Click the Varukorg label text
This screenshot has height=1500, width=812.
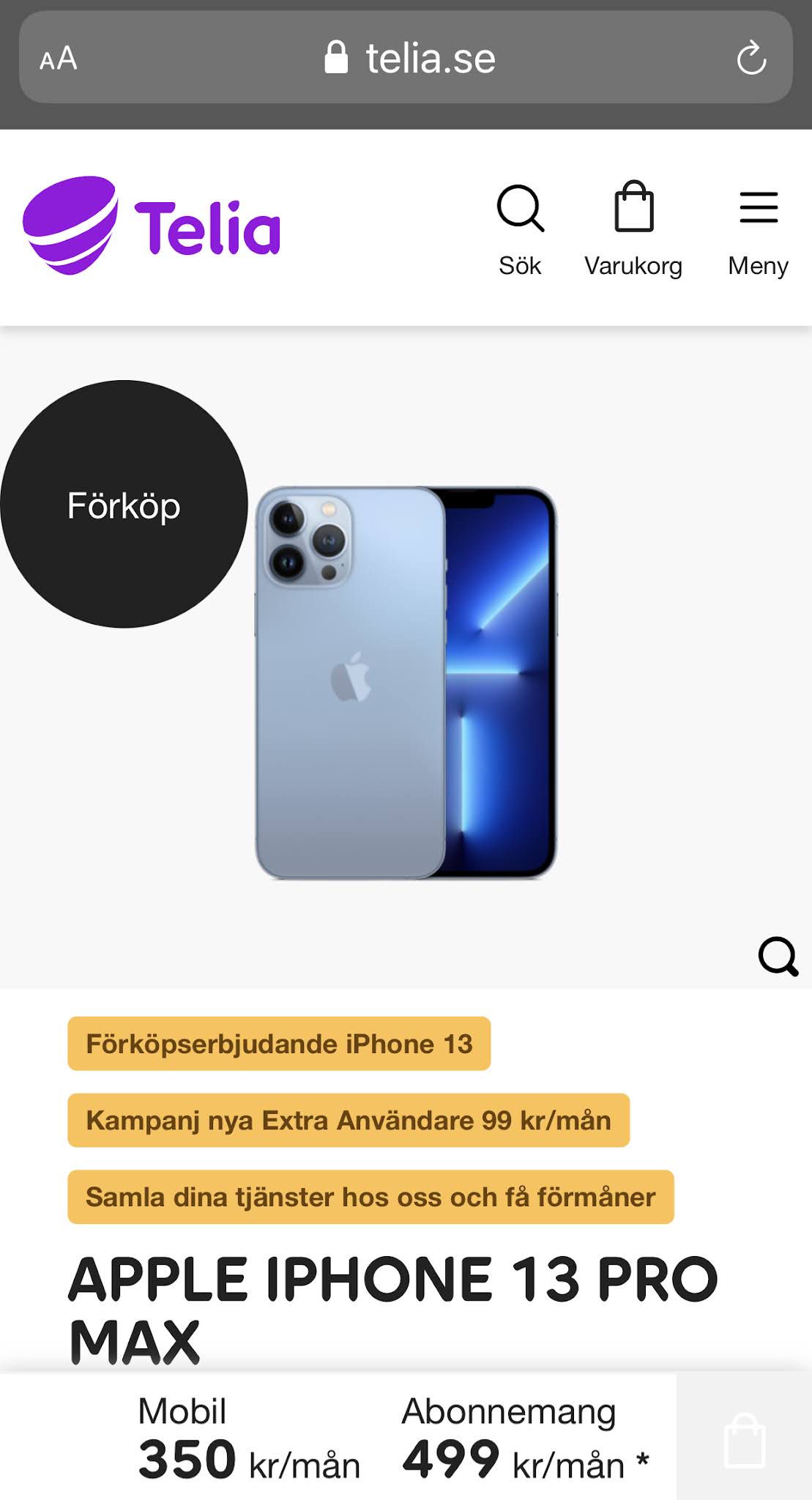click(x=633, y=265)
